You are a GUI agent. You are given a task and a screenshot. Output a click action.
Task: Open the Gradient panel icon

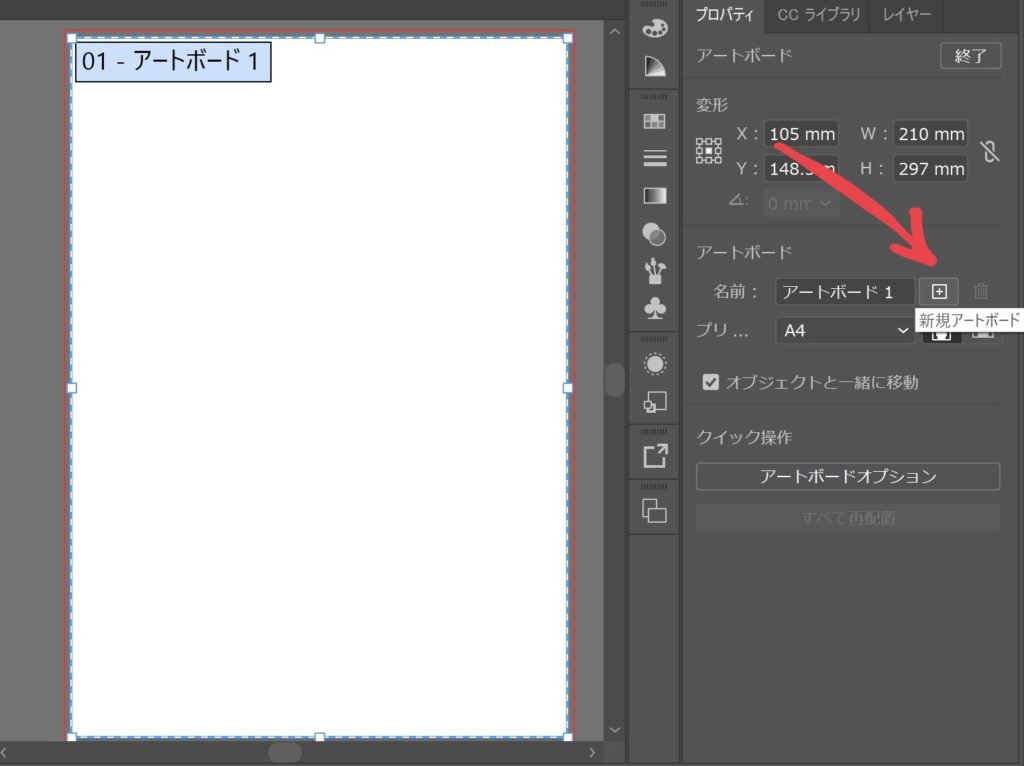(655, 195)
